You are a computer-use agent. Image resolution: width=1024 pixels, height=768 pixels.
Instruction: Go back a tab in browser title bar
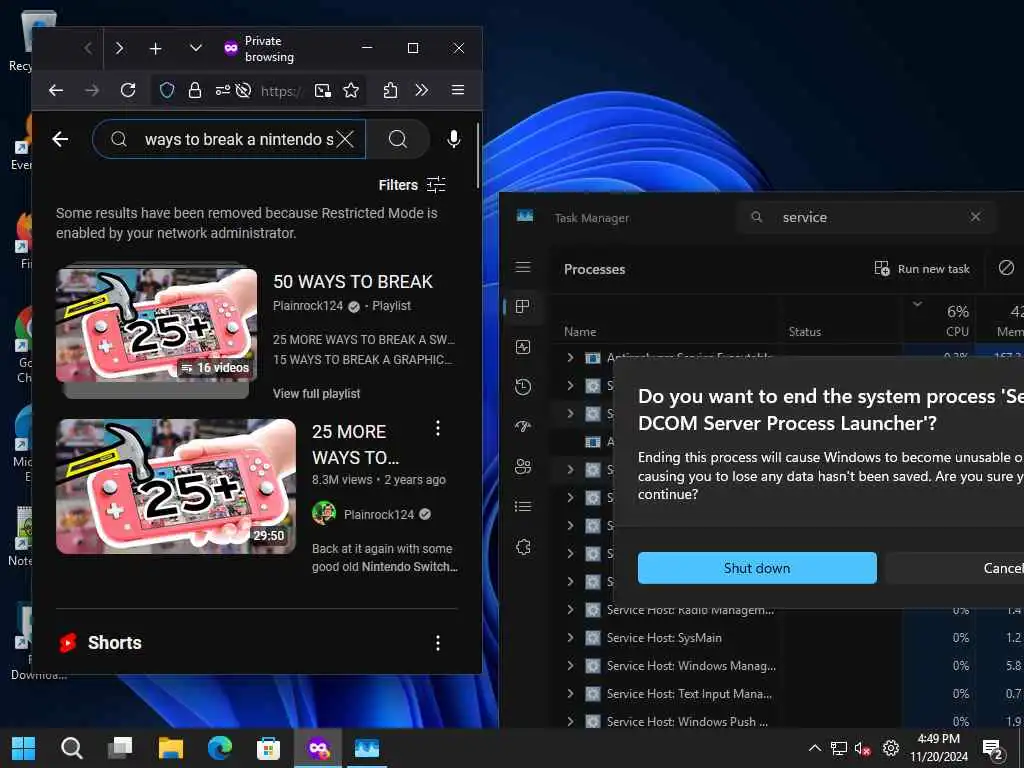(x=88, y=48)
